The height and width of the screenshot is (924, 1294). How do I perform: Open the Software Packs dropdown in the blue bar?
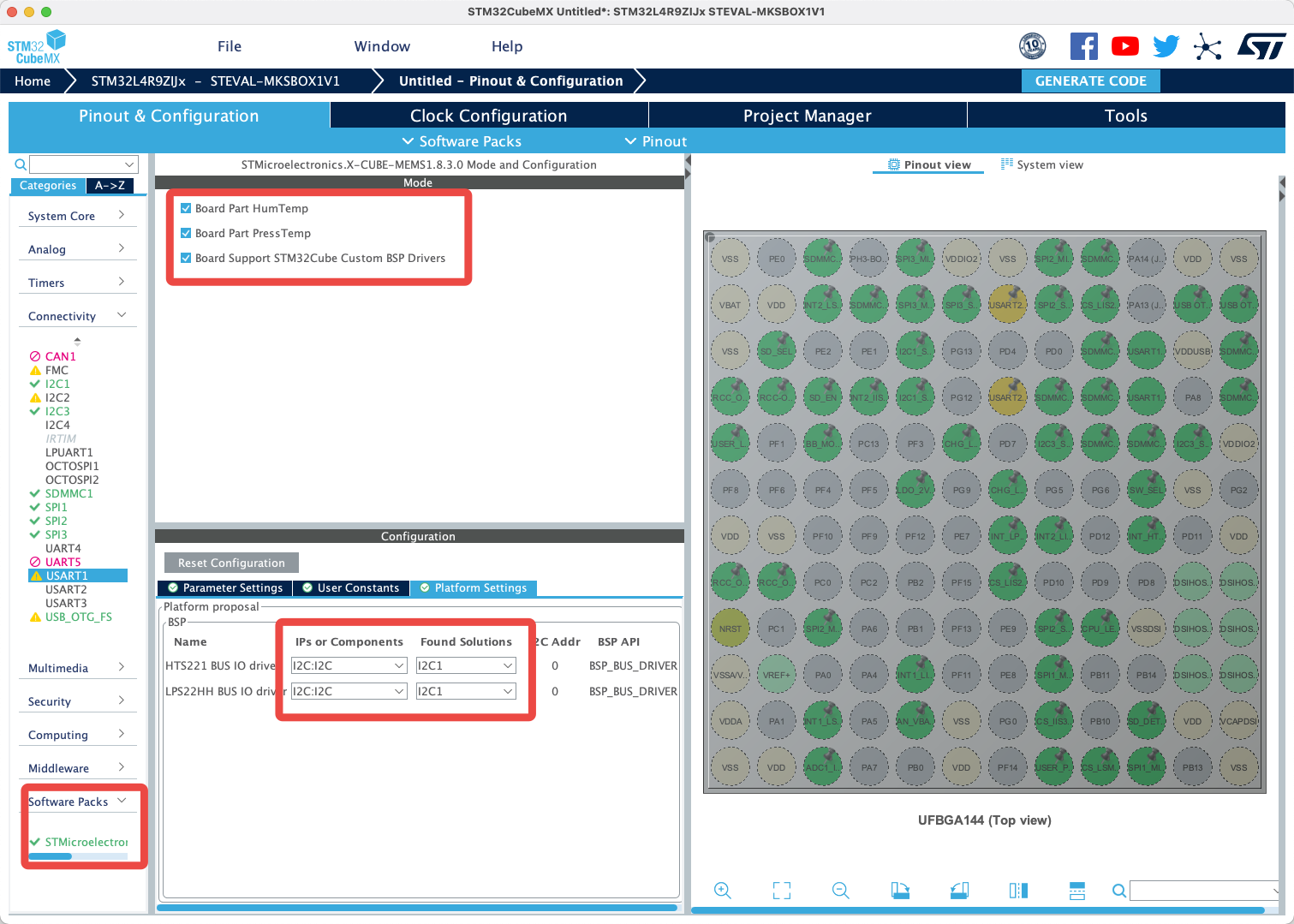[x=462, y=141]
